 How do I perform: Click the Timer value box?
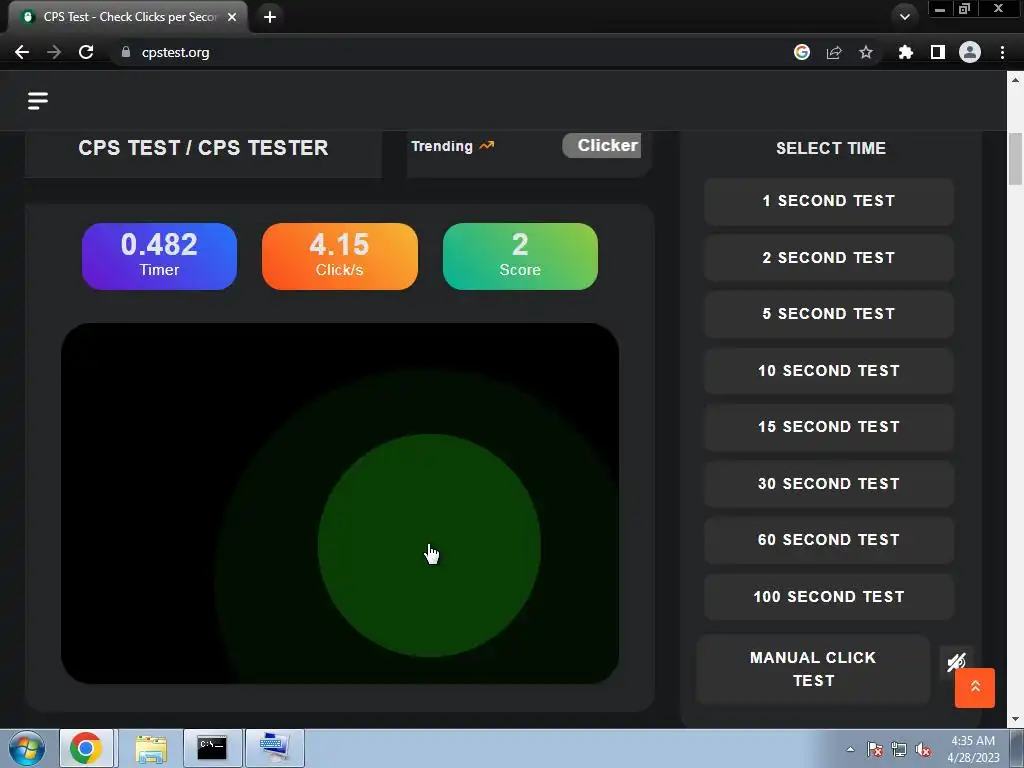(159, 257)
